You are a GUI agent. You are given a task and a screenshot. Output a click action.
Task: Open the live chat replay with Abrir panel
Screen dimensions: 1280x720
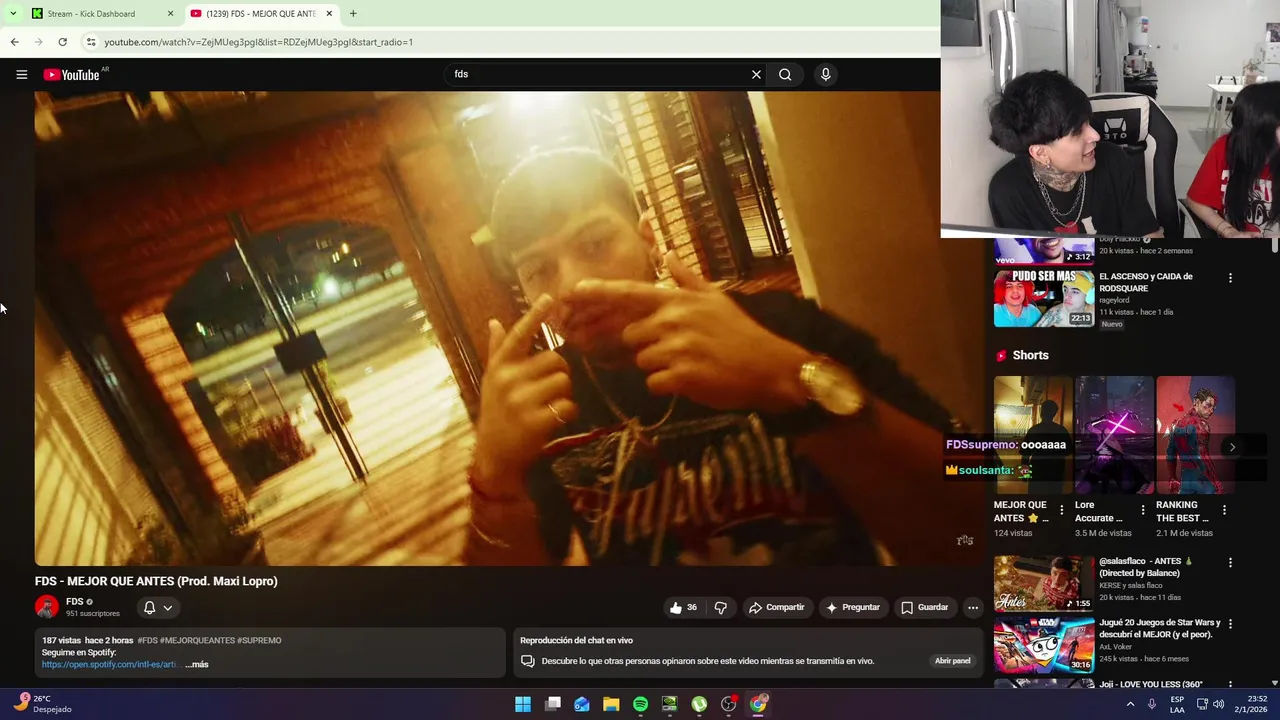pyautogui.click(x=952, y=661)
